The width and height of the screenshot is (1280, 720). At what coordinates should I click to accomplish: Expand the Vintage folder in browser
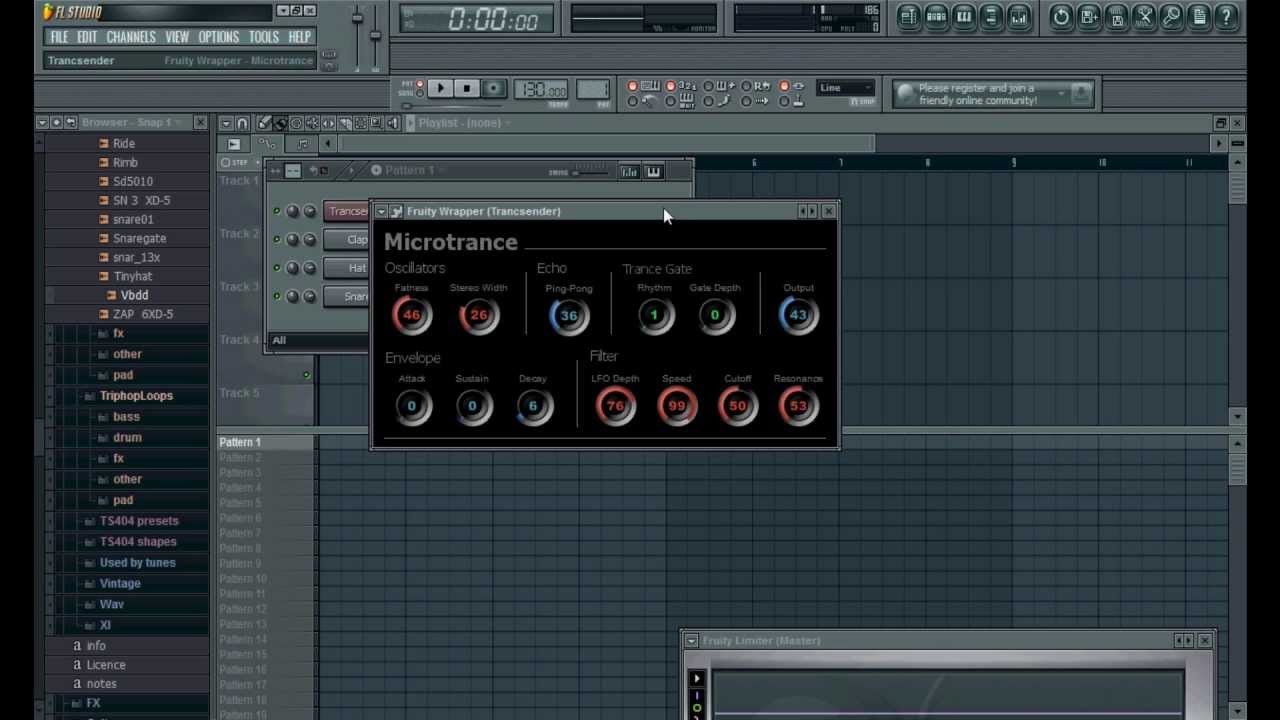point(119,584)
